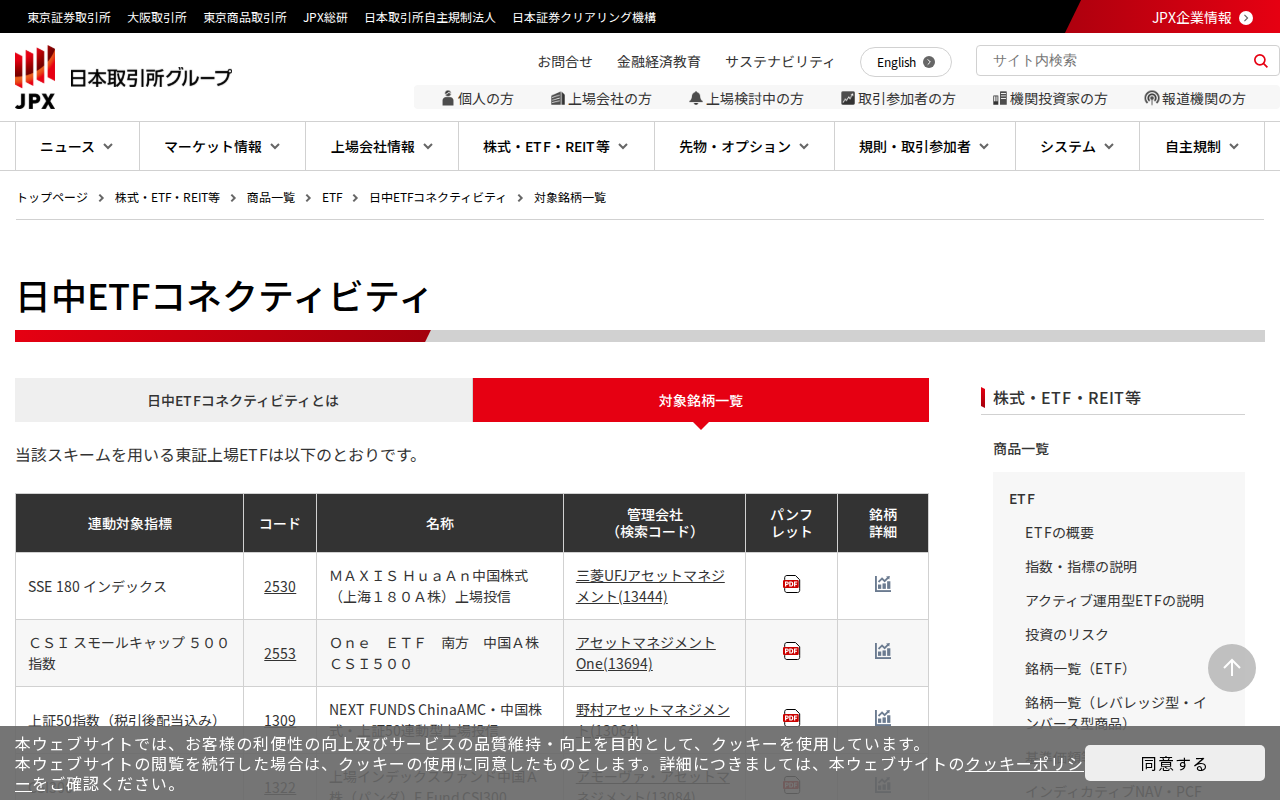Image resolution: width=1280 pixels, height=800 pixels.
Task: Open the 上場検討中の方 section
Action: pyautogui.click(x=746, y=98)
